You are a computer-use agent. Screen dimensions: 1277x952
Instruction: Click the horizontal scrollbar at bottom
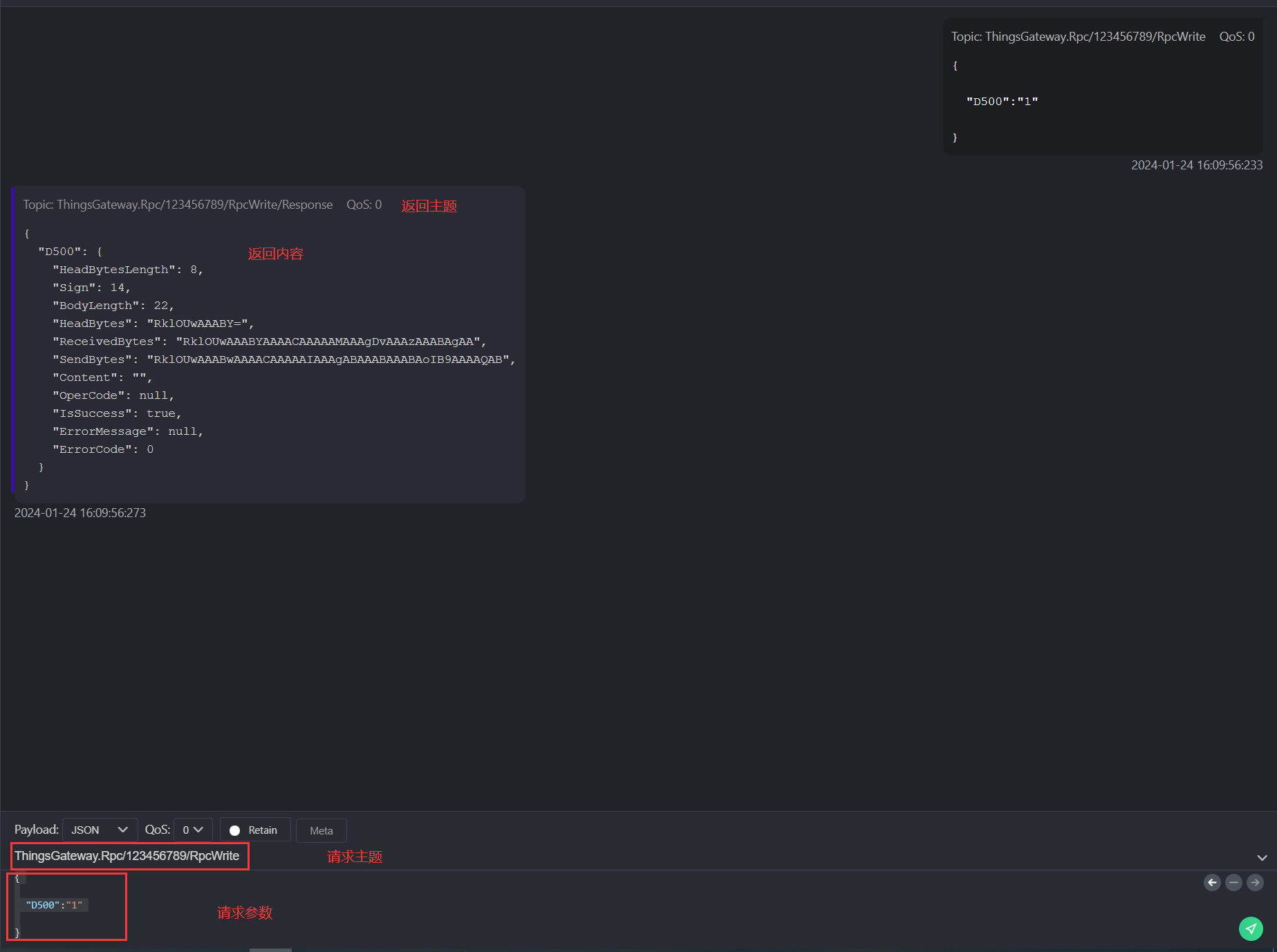270,949
